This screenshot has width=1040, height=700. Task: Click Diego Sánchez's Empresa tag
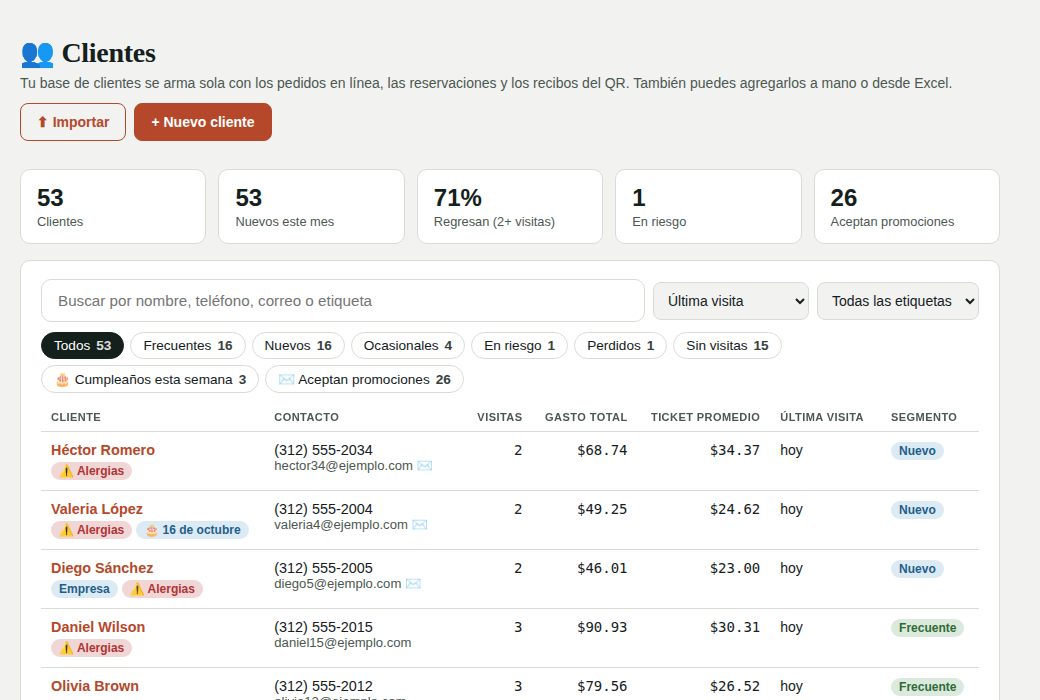click(84, 589)
